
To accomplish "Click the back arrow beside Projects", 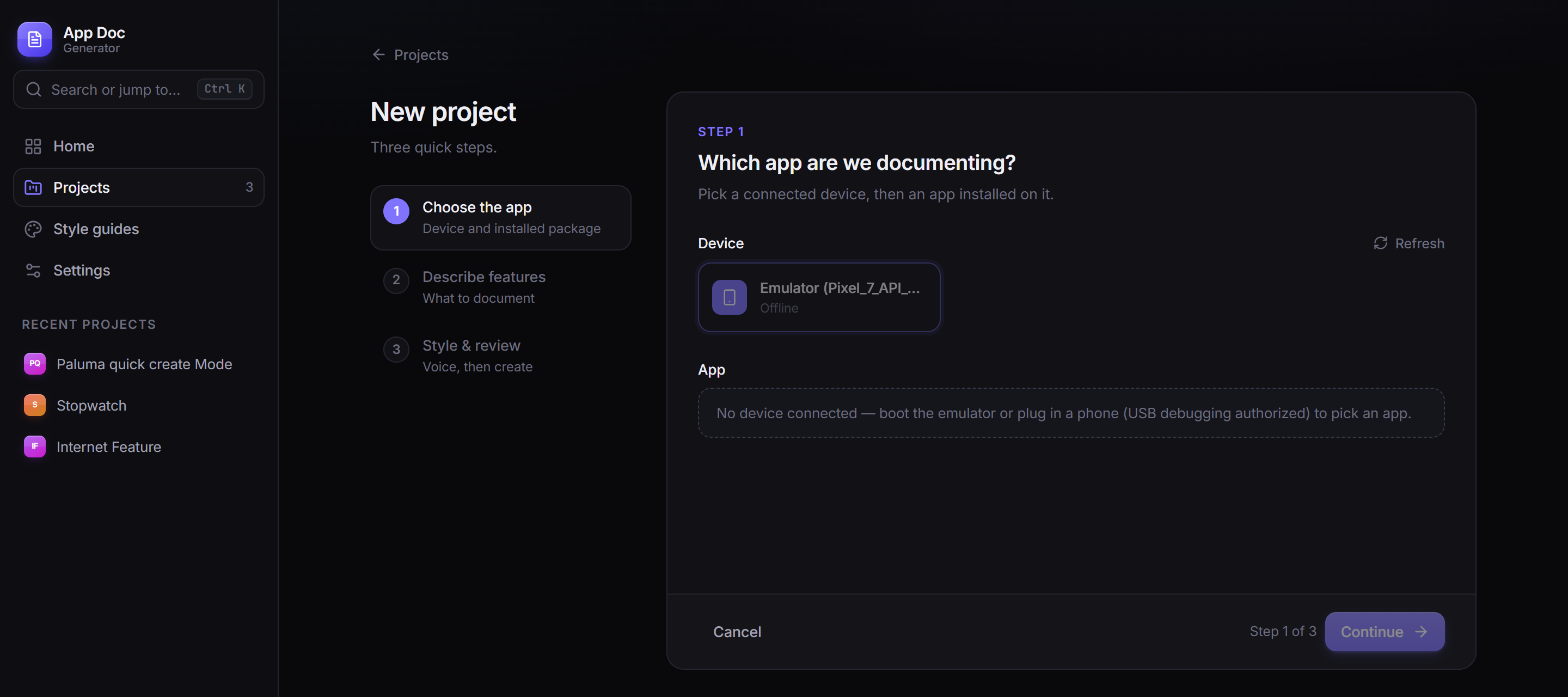I will (x=378, y=55).
